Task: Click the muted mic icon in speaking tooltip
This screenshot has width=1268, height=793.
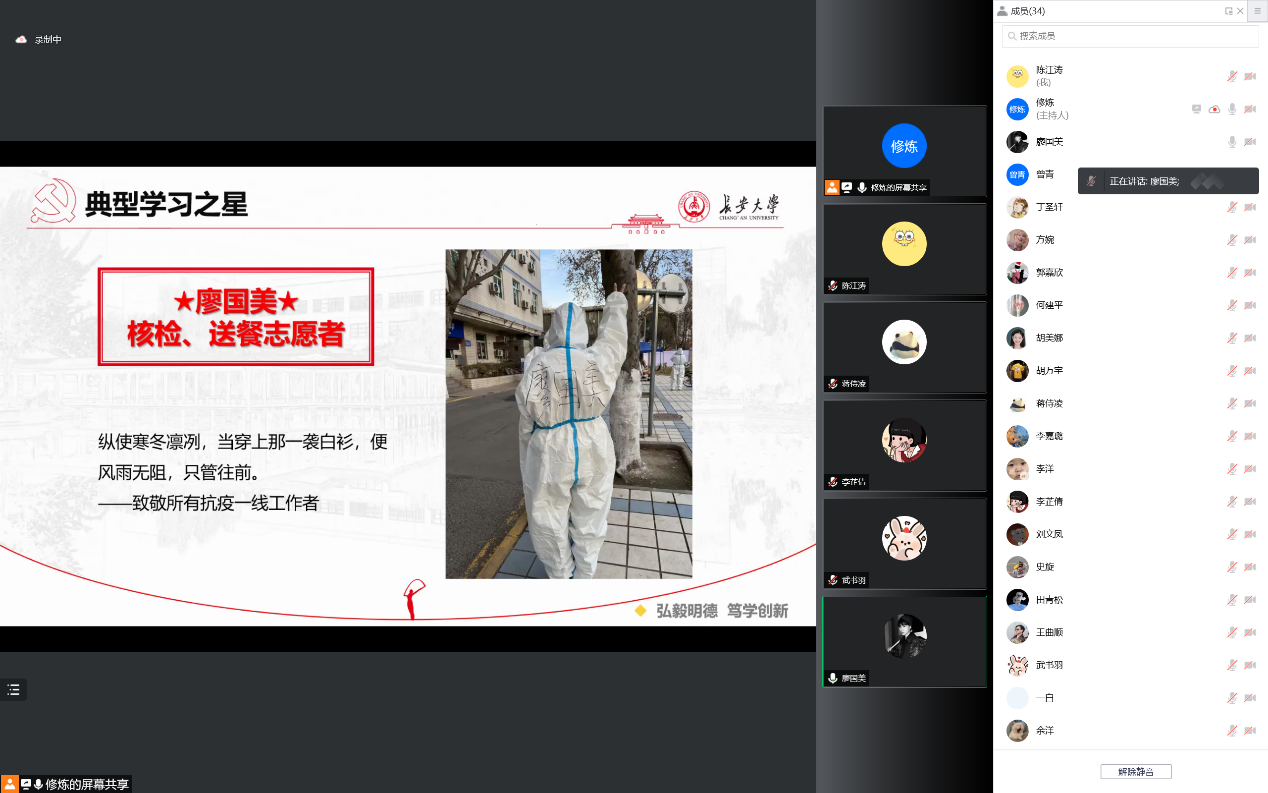Action: [x=1093, y=181]
